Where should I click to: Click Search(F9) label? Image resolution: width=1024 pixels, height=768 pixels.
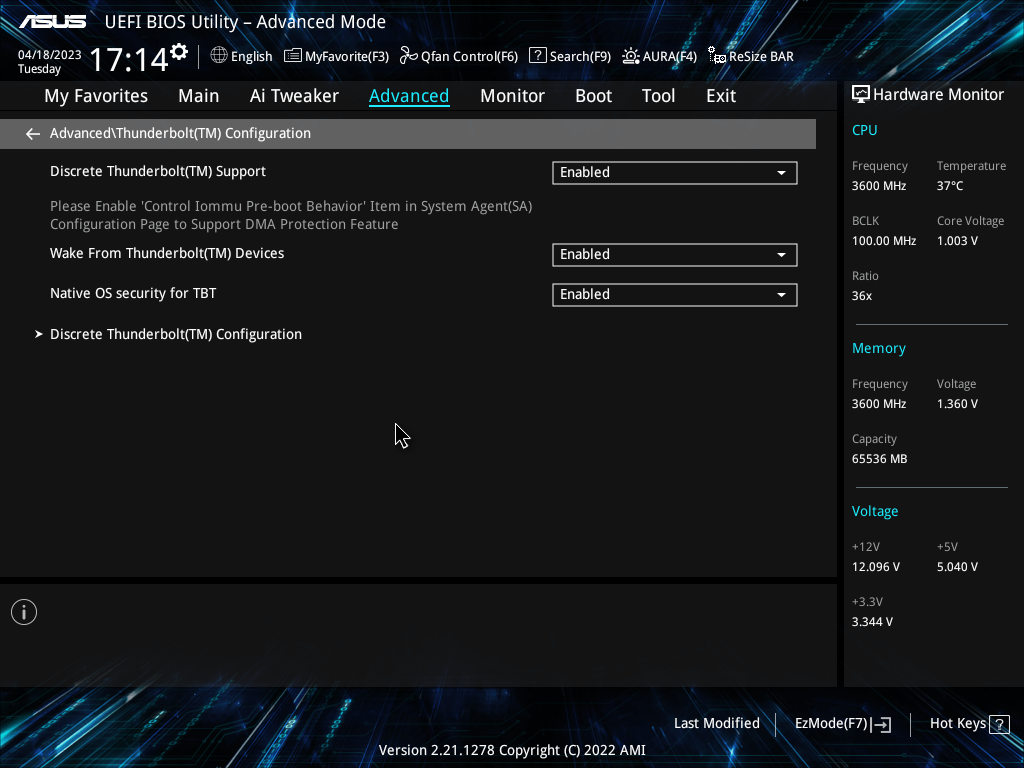tap(580, 57)
